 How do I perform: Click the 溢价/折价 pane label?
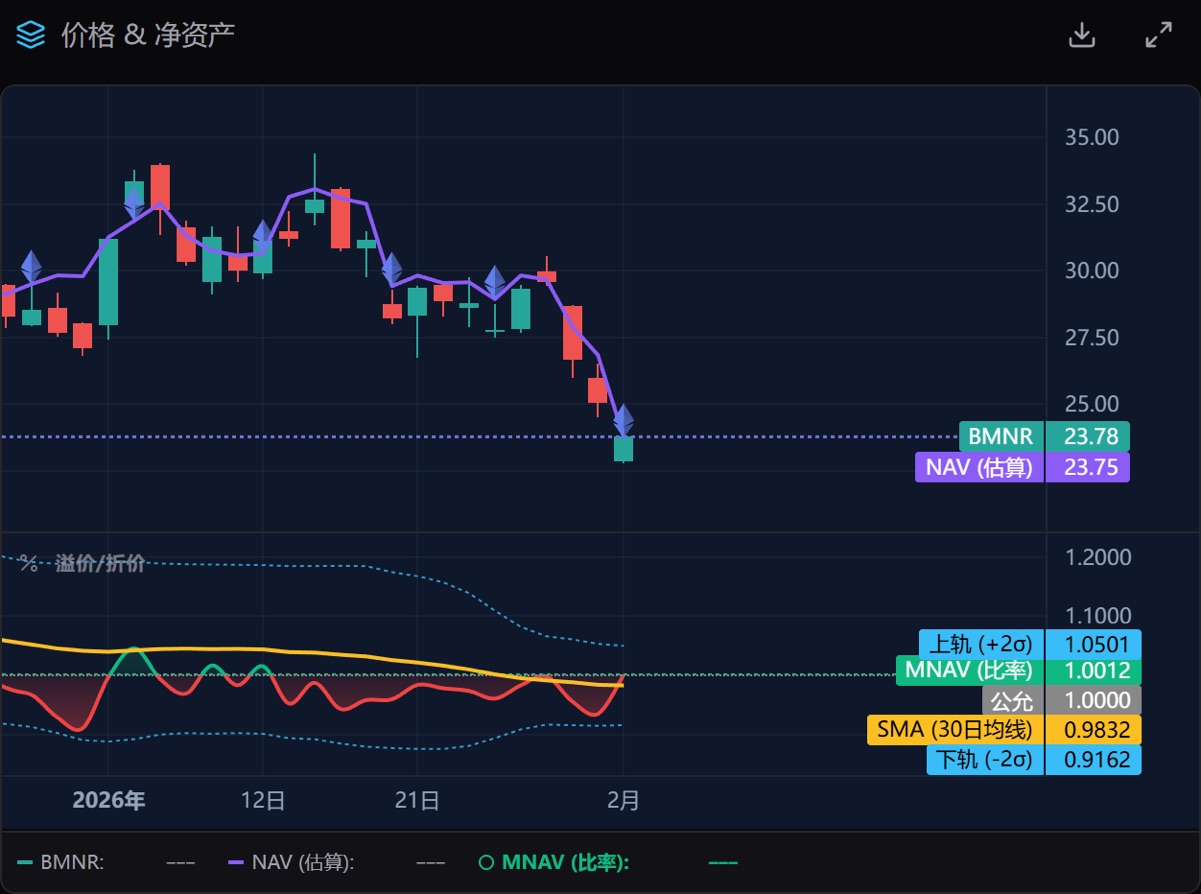[100, 564]
